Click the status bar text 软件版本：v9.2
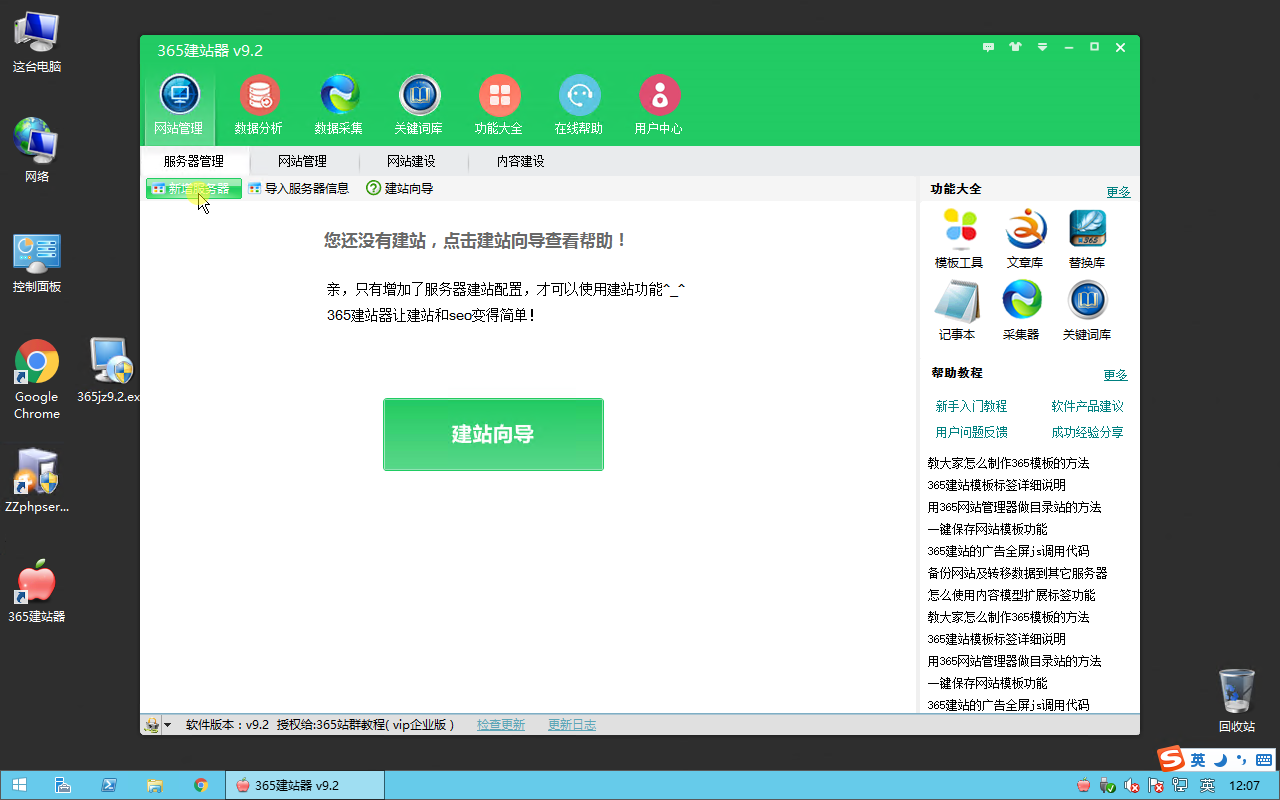 coord(227,725)
